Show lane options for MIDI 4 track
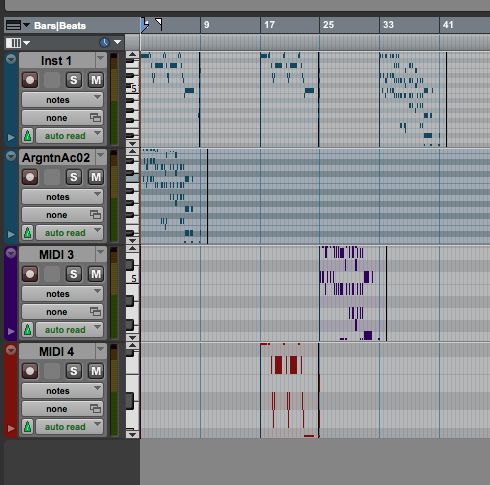 click(11, 350)
